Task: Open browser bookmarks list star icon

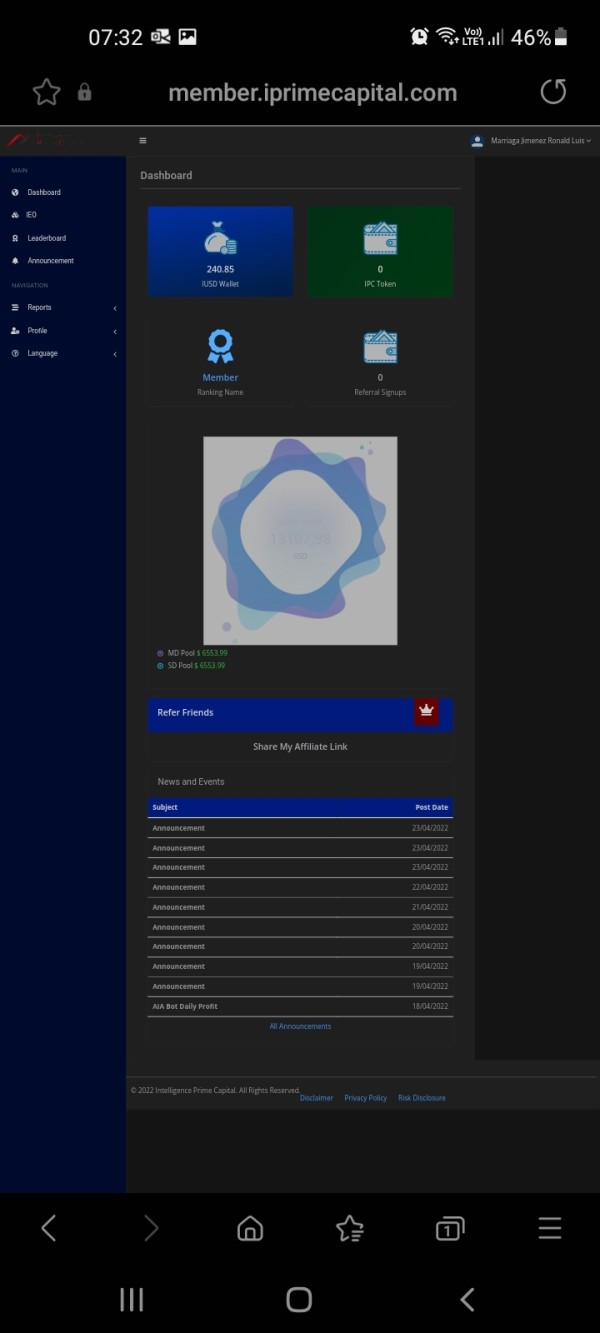Action: pos(350,1228)
